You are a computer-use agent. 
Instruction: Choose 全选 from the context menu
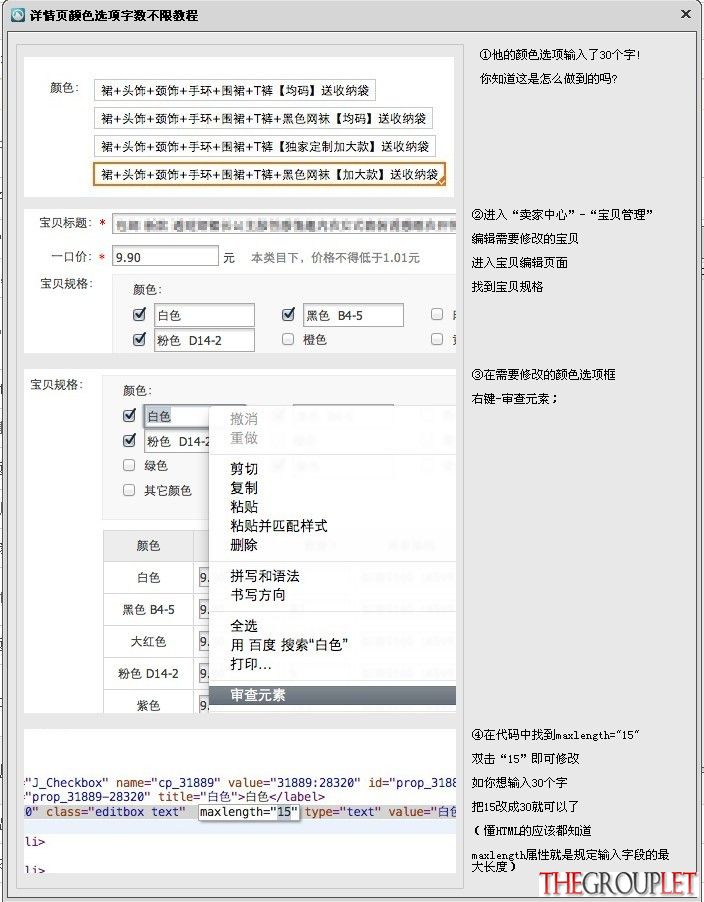244,626
